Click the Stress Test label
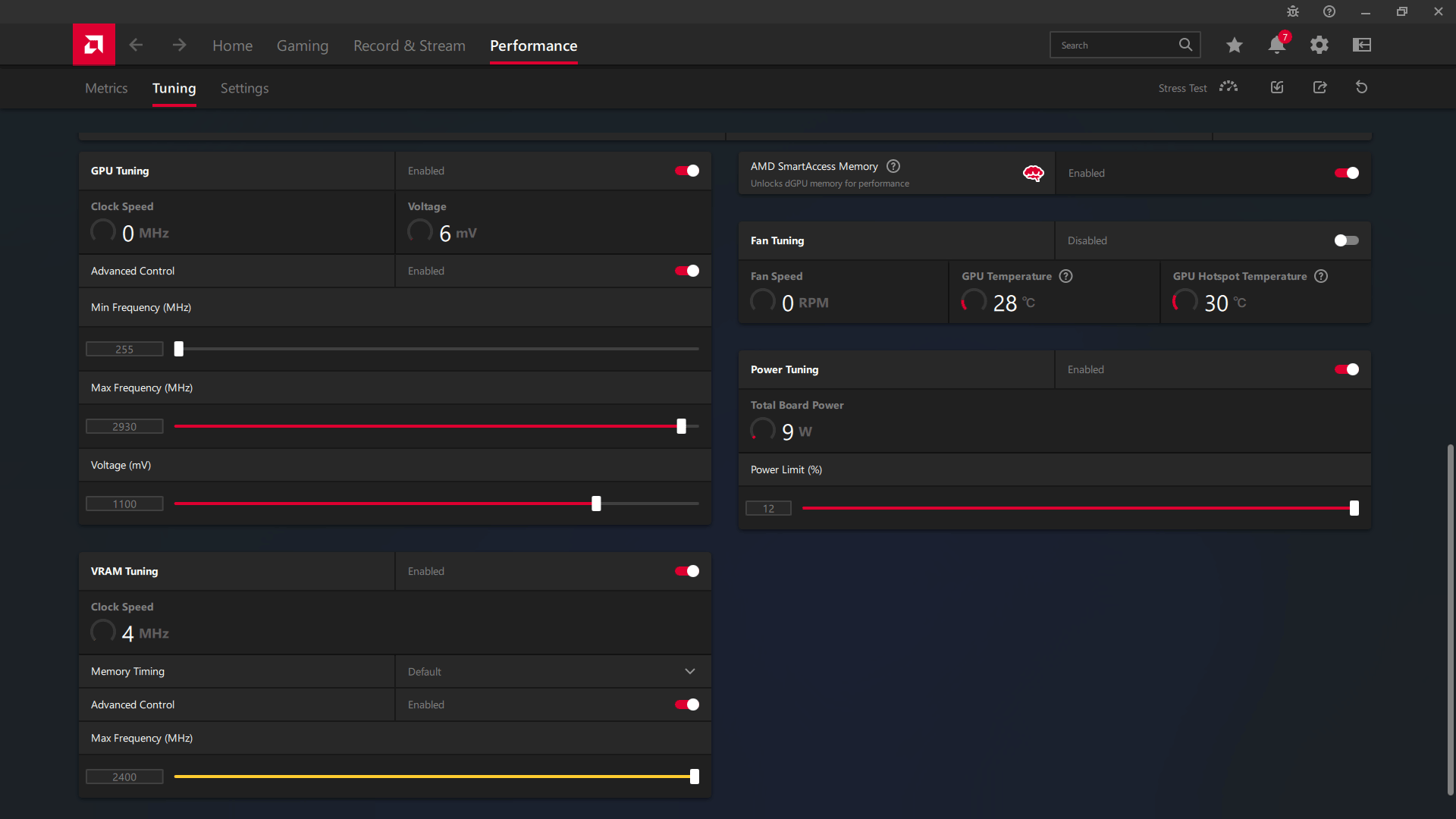The height and width of the screenshot is (819, 1456). pos(1182,88)
